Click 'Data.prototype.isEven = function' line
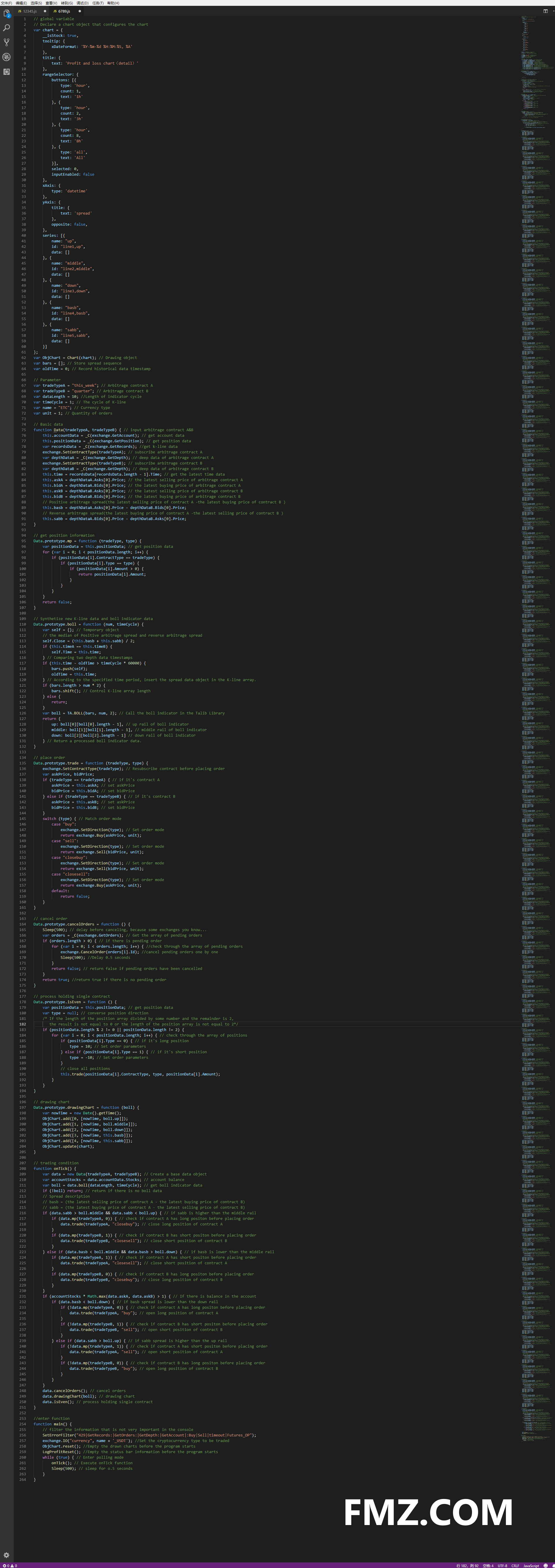The width and height of the screenshot is (555, 1568). [x=75, y=1002]
